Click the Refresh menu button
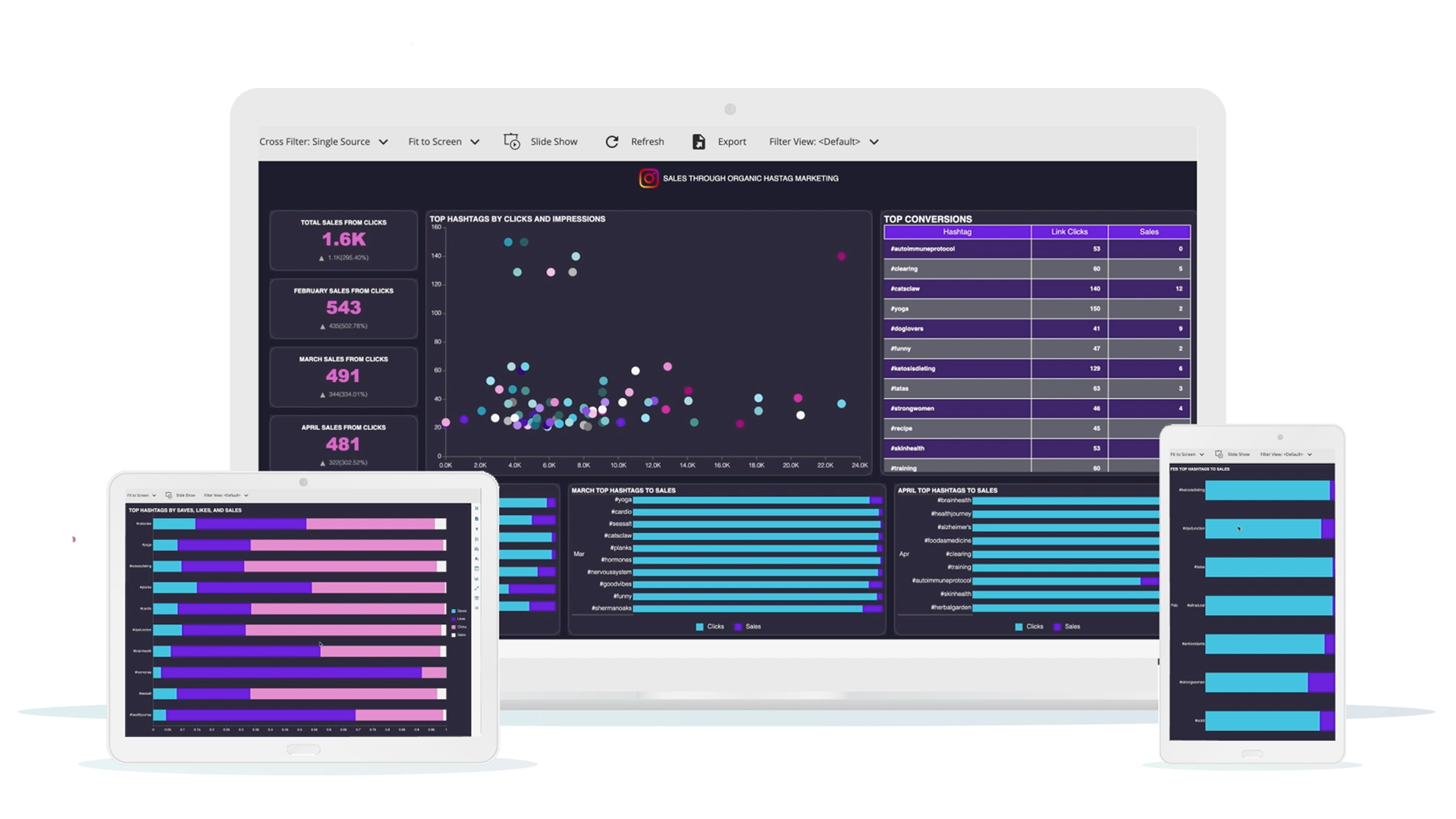The width and height of the screenshot is (1456, 819). [634, 141]
